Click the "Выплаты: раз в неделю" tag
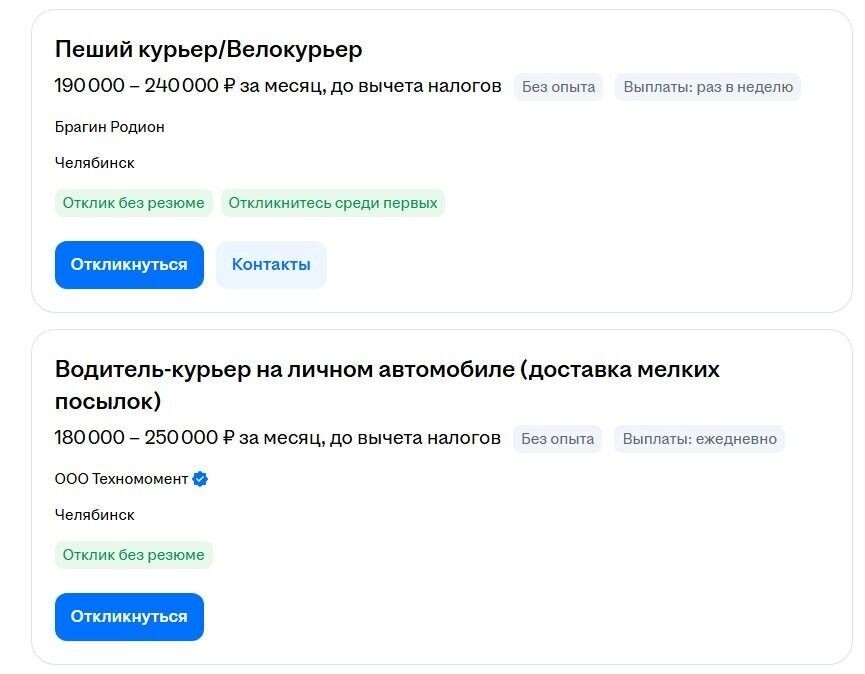Viewport: 865px width, 674px height. [707, 87]
